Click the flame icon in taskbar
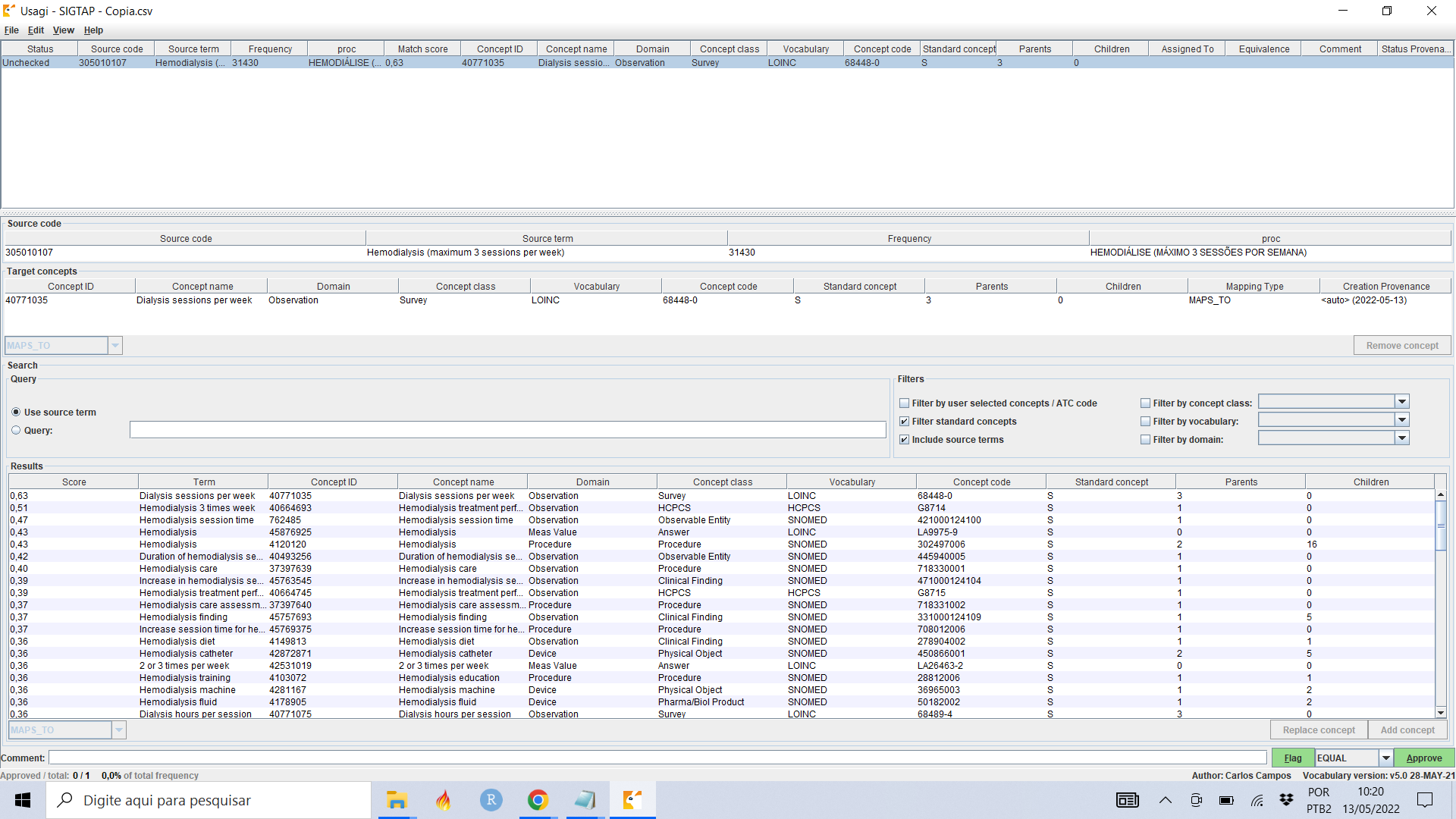This screenshot has width=1456, height=819. [x=444, y=800]
